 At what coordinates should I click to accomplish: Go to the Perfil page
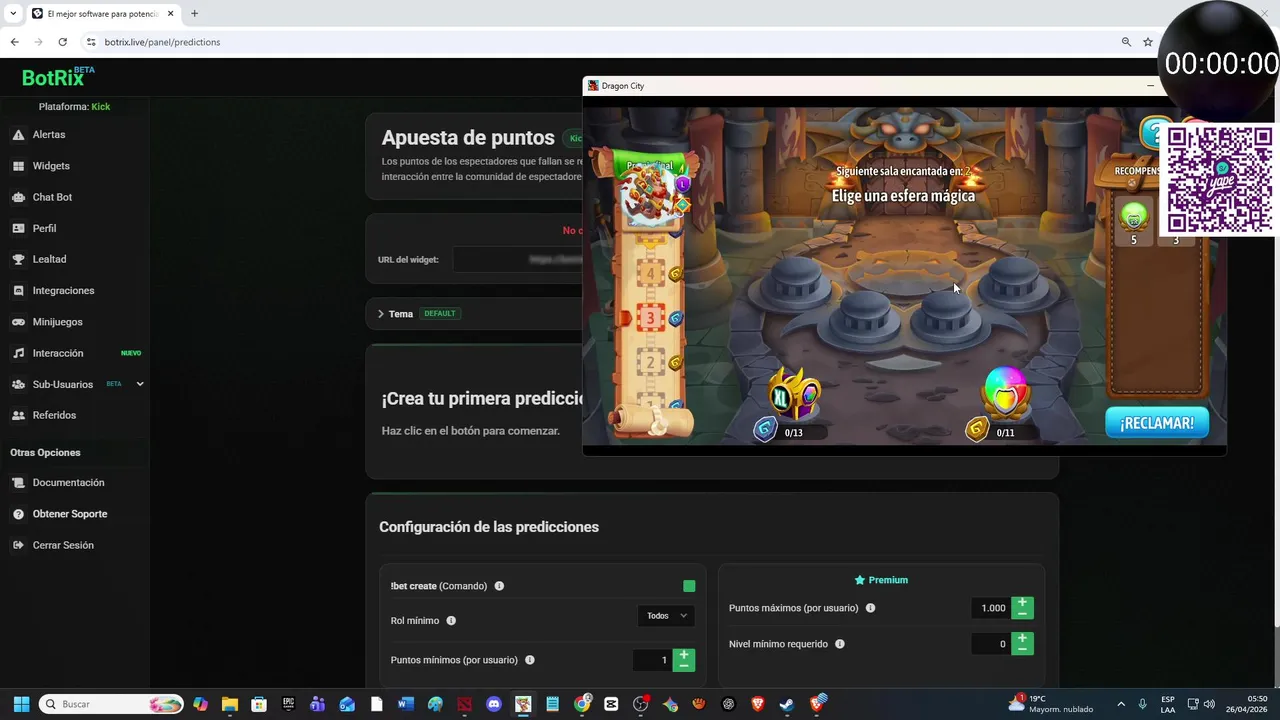tap(44, 228)
